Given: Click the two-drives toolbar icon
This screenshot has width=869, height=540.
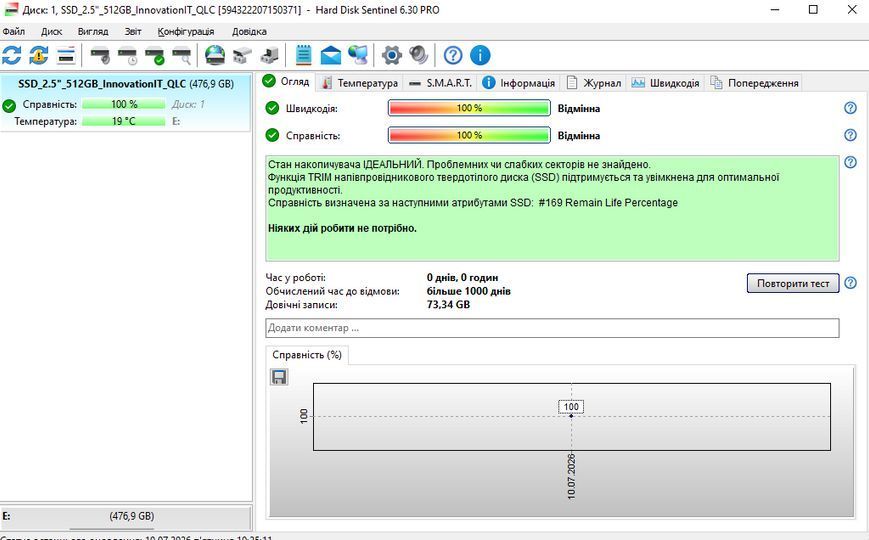Looking at the screenshot, I should 242,55.
